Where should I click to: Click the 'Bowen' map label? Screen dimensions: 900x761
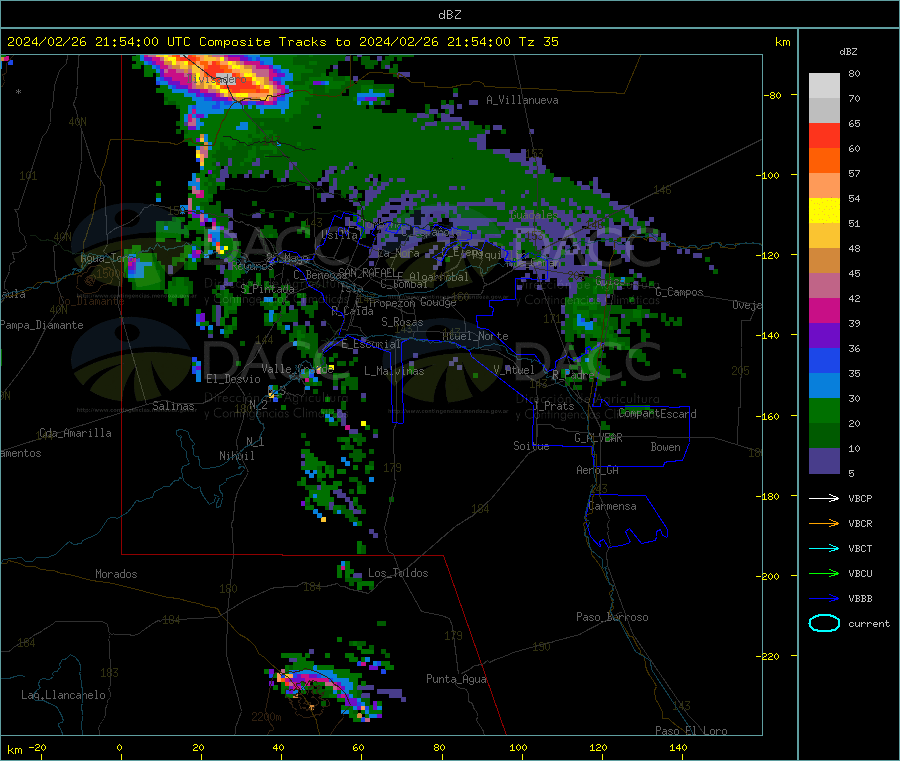[x=665, y=446]
